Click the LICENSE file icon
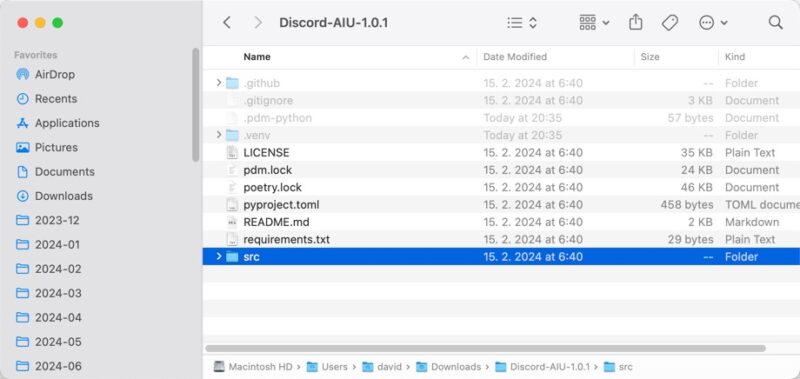This screenshot has width=800, height=379. pos(232,153)
